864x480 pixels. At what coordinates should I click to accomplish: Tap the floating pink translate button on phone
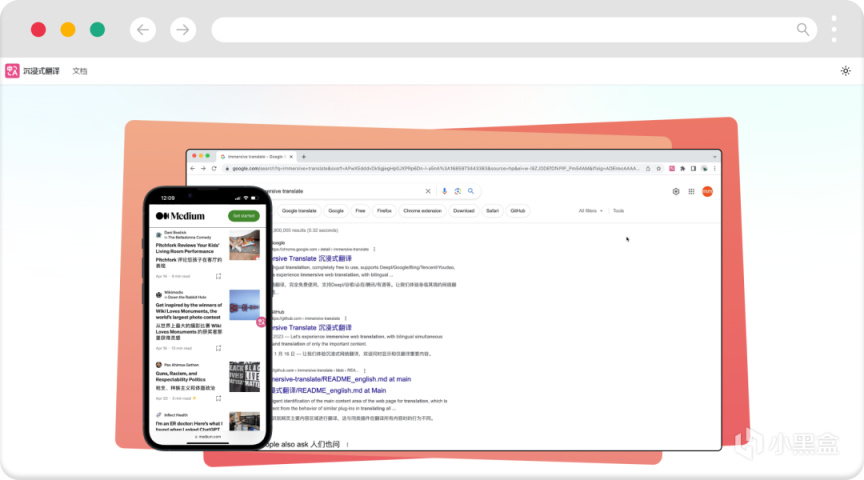click(261, 322)
